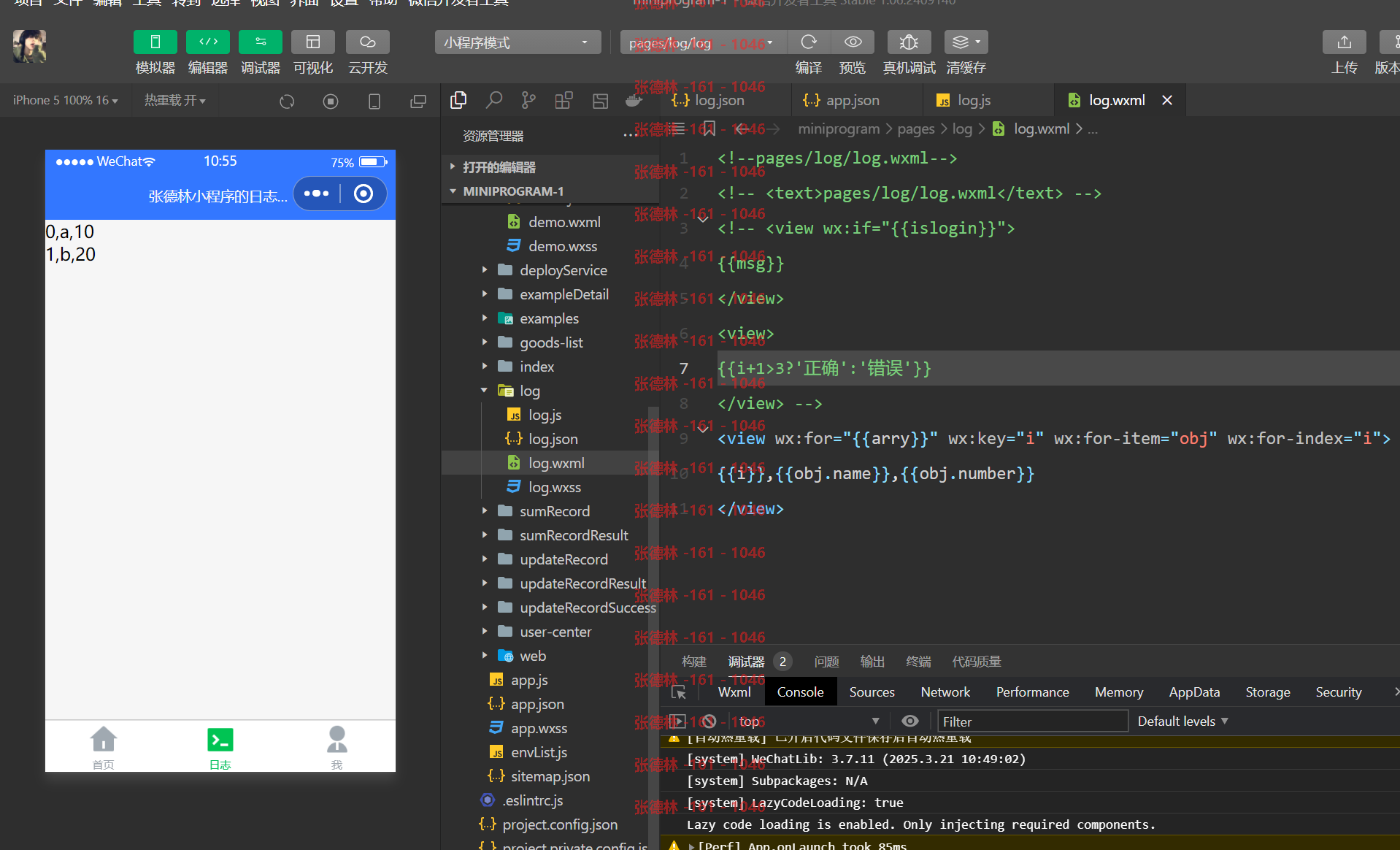Toggle the console live expression eye icon
The width and height of the screenshot is (1400, 850).
909,721
